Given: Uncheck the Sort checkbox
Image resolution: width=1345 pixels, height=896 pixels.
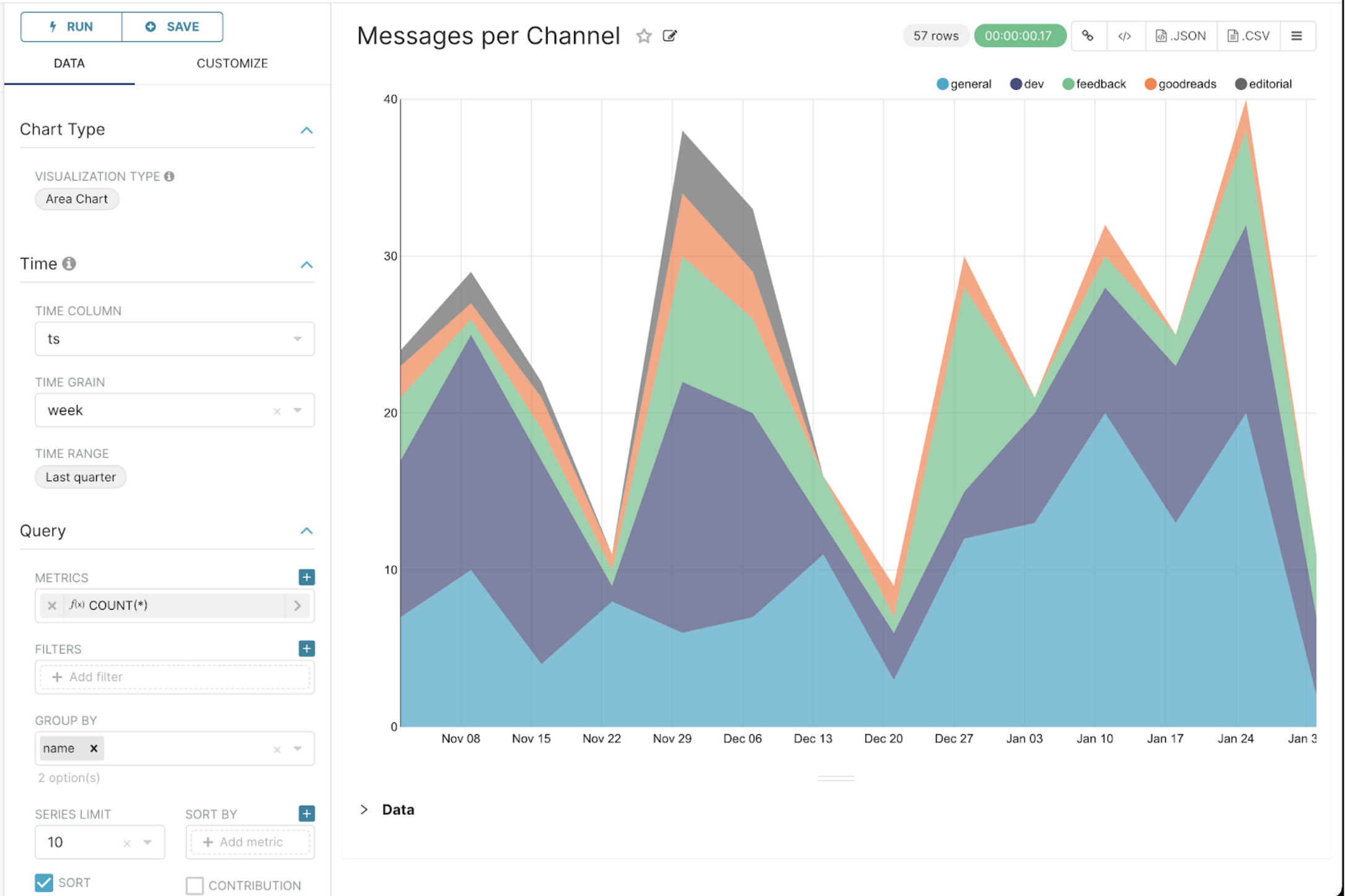Looking at the screenshot, I should [44, 882].
